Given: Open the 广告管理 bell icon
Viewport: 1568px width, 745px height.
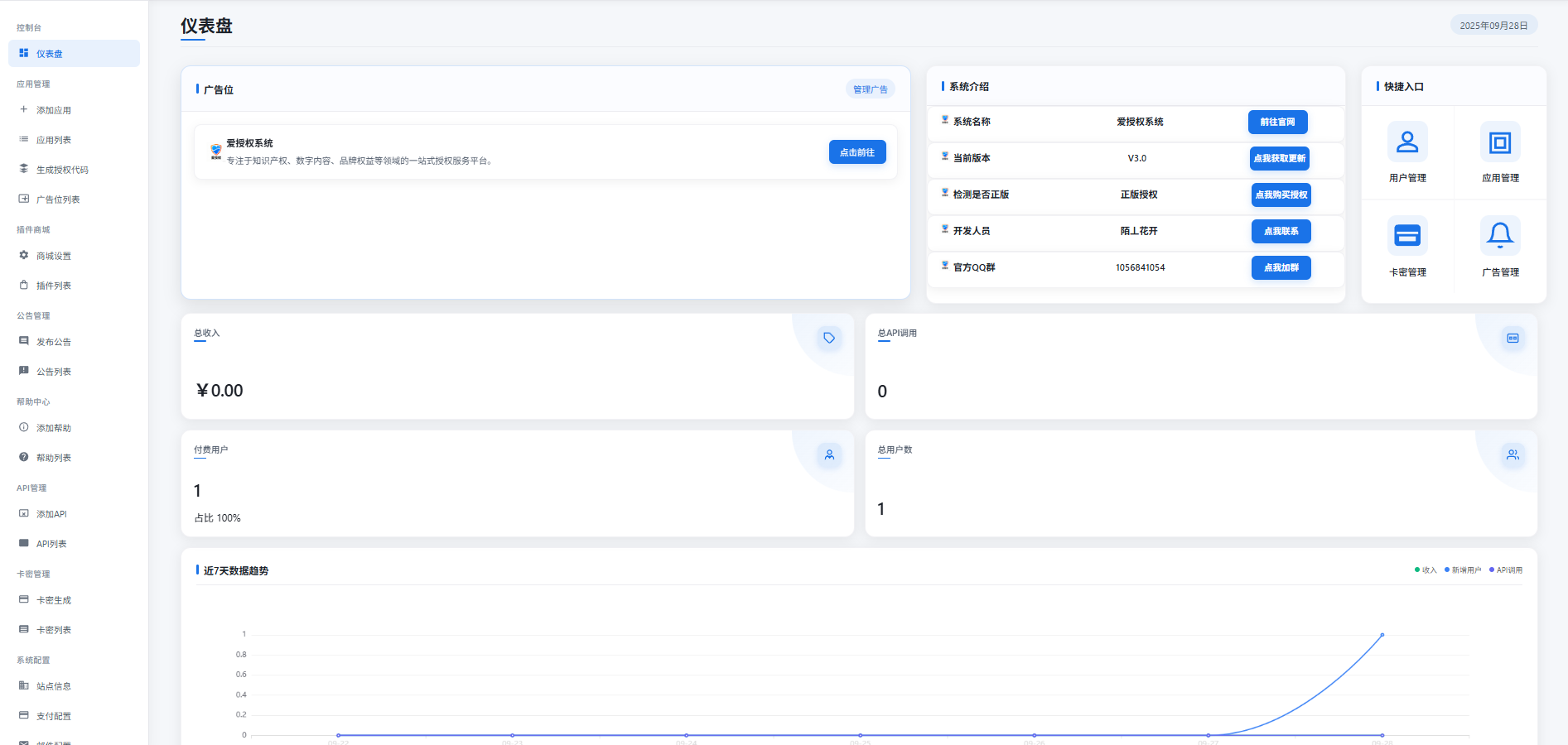Looking at the screenshot, I should pos(1501,236).
